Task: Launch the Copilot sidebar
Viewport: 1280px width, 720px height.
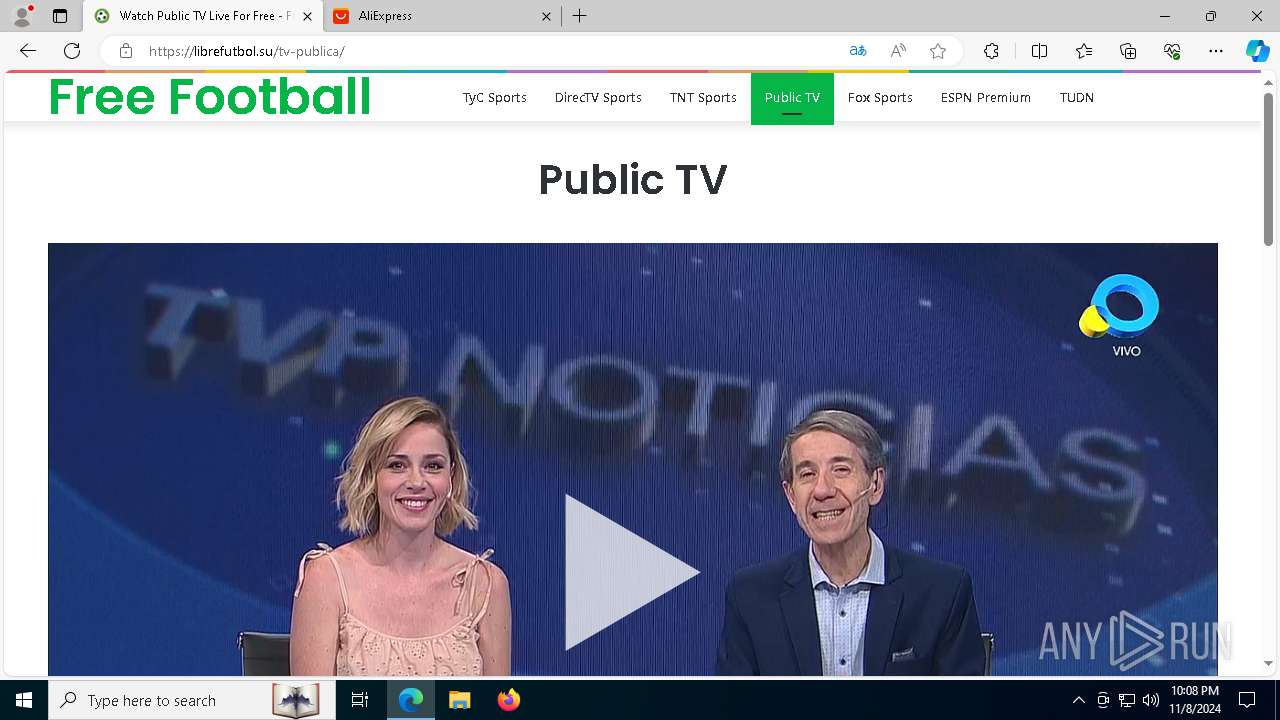Action: pyautogui.click(x=1257, y=51)
